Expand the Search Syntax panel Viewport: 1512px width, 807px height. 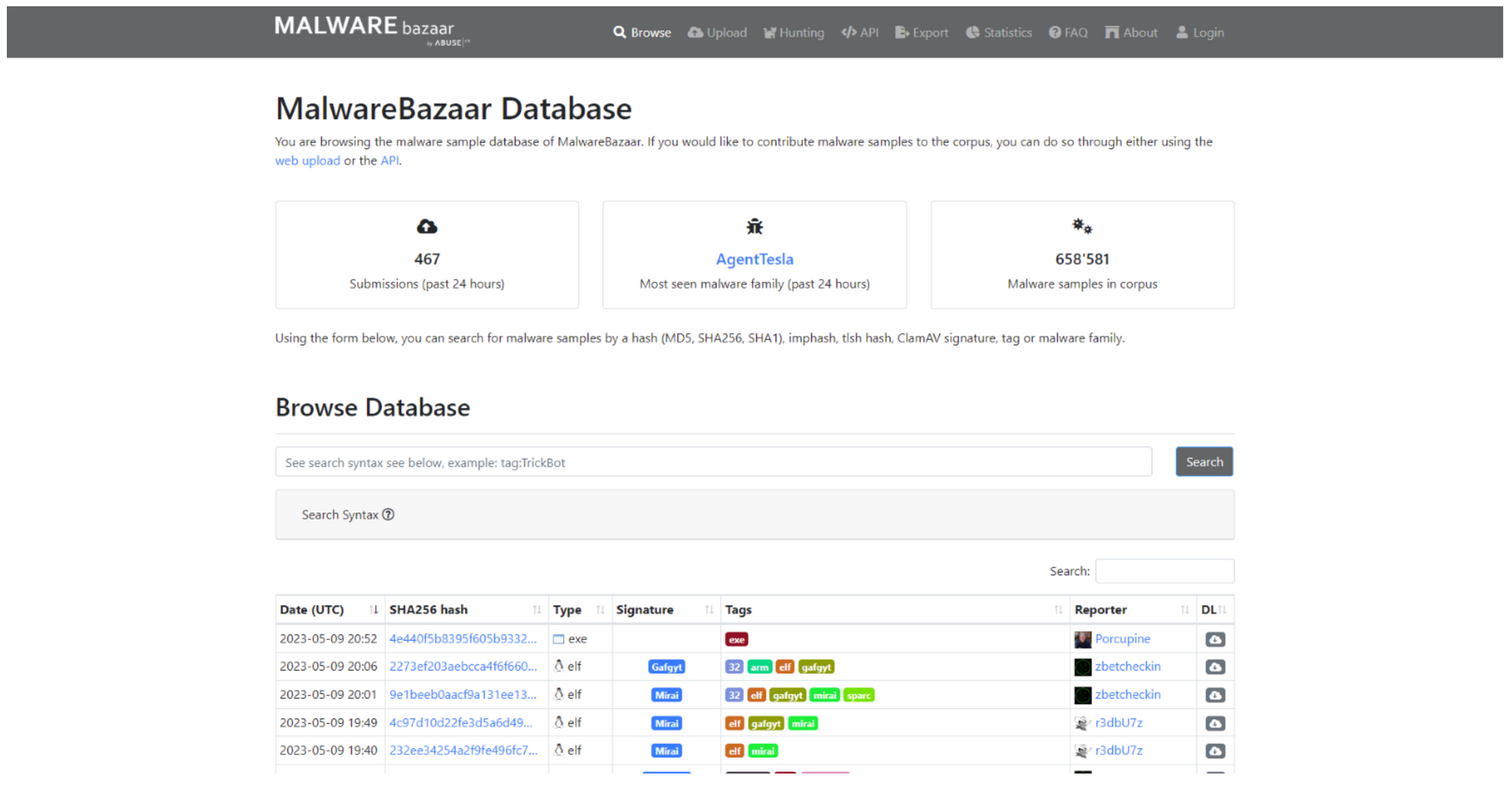(x=754, y=515)
